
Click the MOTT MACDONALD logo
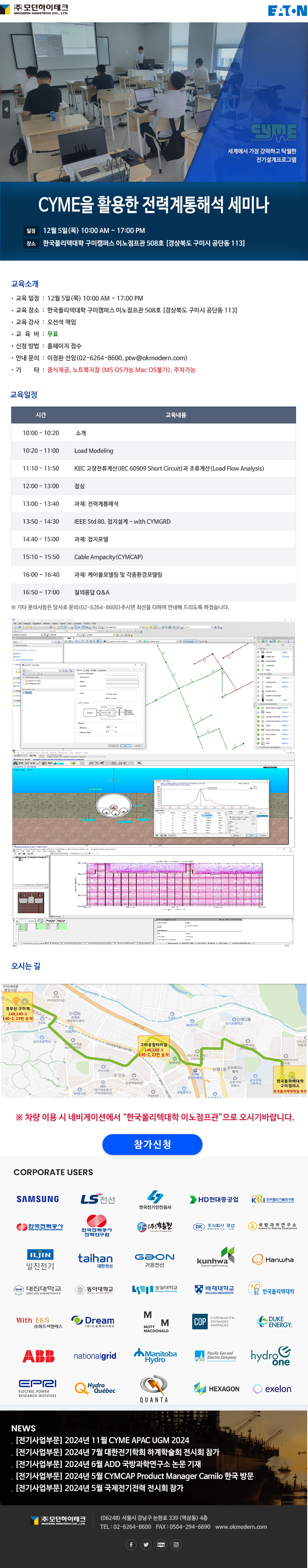(156, 1322)
